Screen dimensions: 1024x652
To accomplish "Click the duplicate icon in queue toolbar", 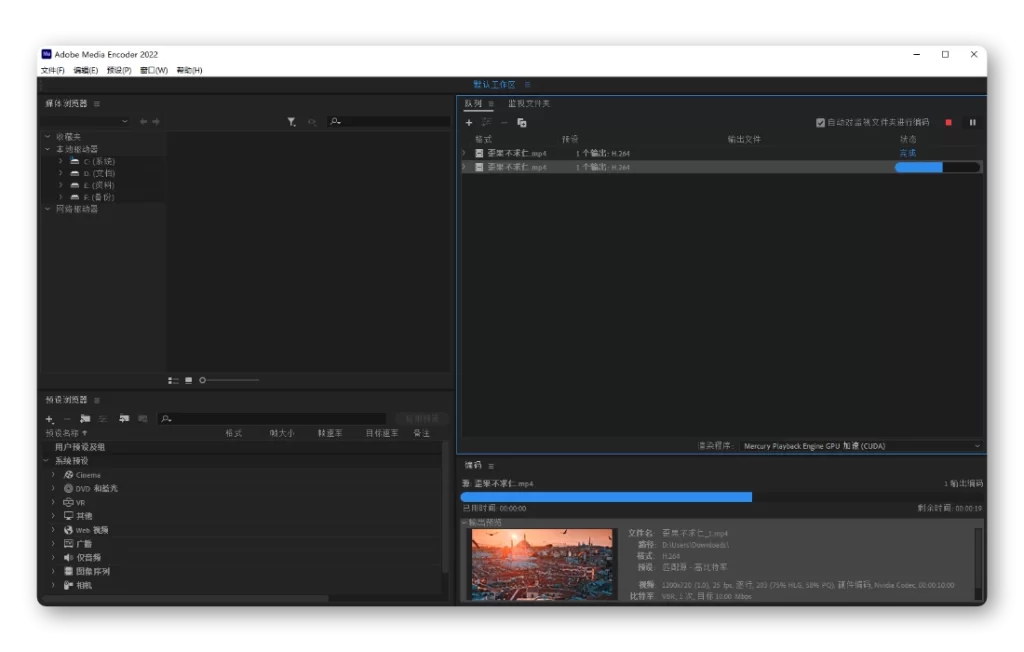I will pyautogui.click(x=522, y=122).
